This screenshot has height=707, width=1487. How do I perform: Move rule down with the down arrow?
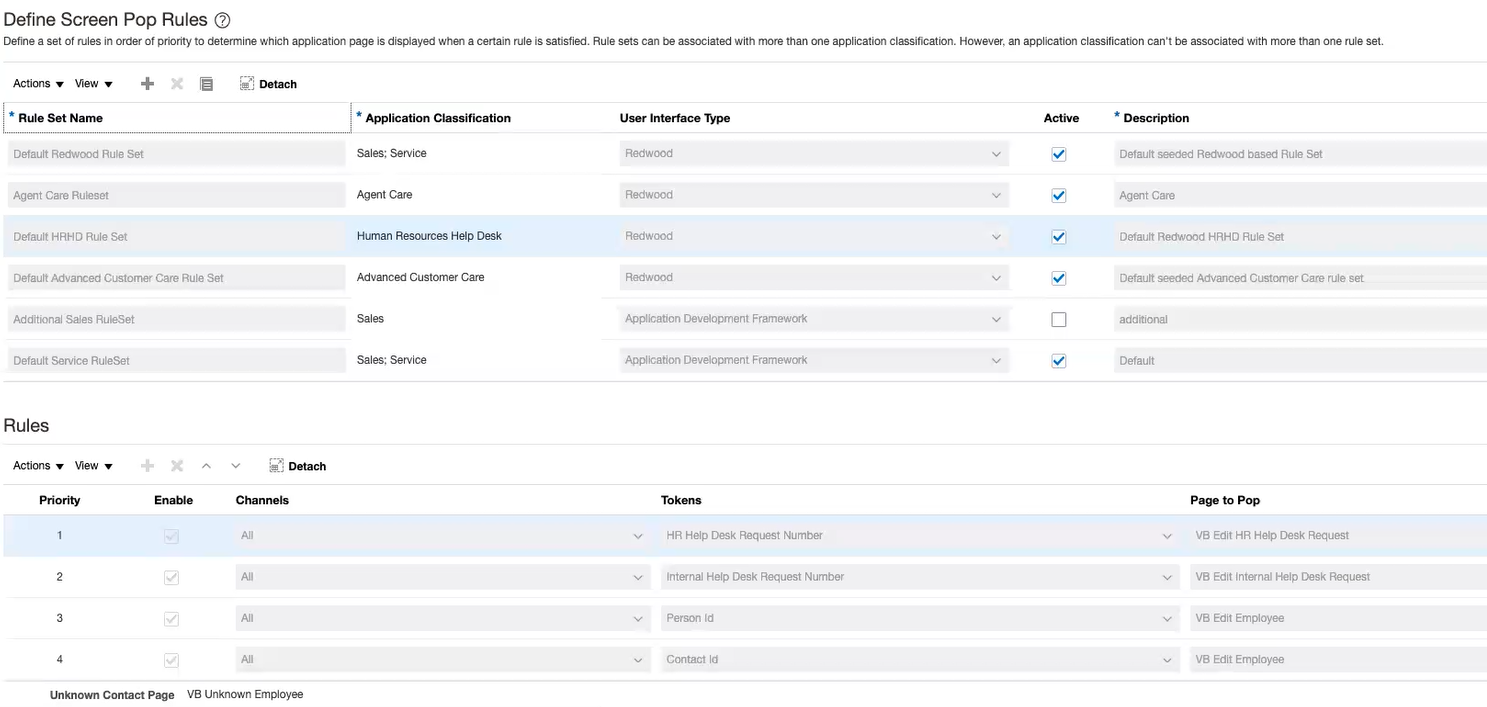click(x=236, y=466)
